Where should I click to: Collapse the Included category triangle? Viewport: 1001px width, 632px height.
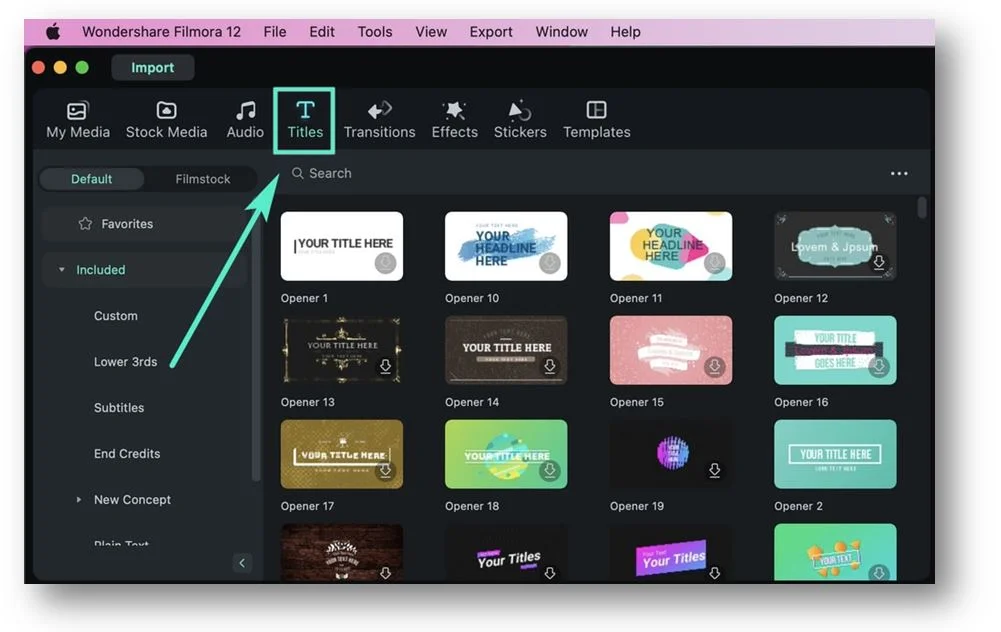pyautogui.click(x=61, y=269)
